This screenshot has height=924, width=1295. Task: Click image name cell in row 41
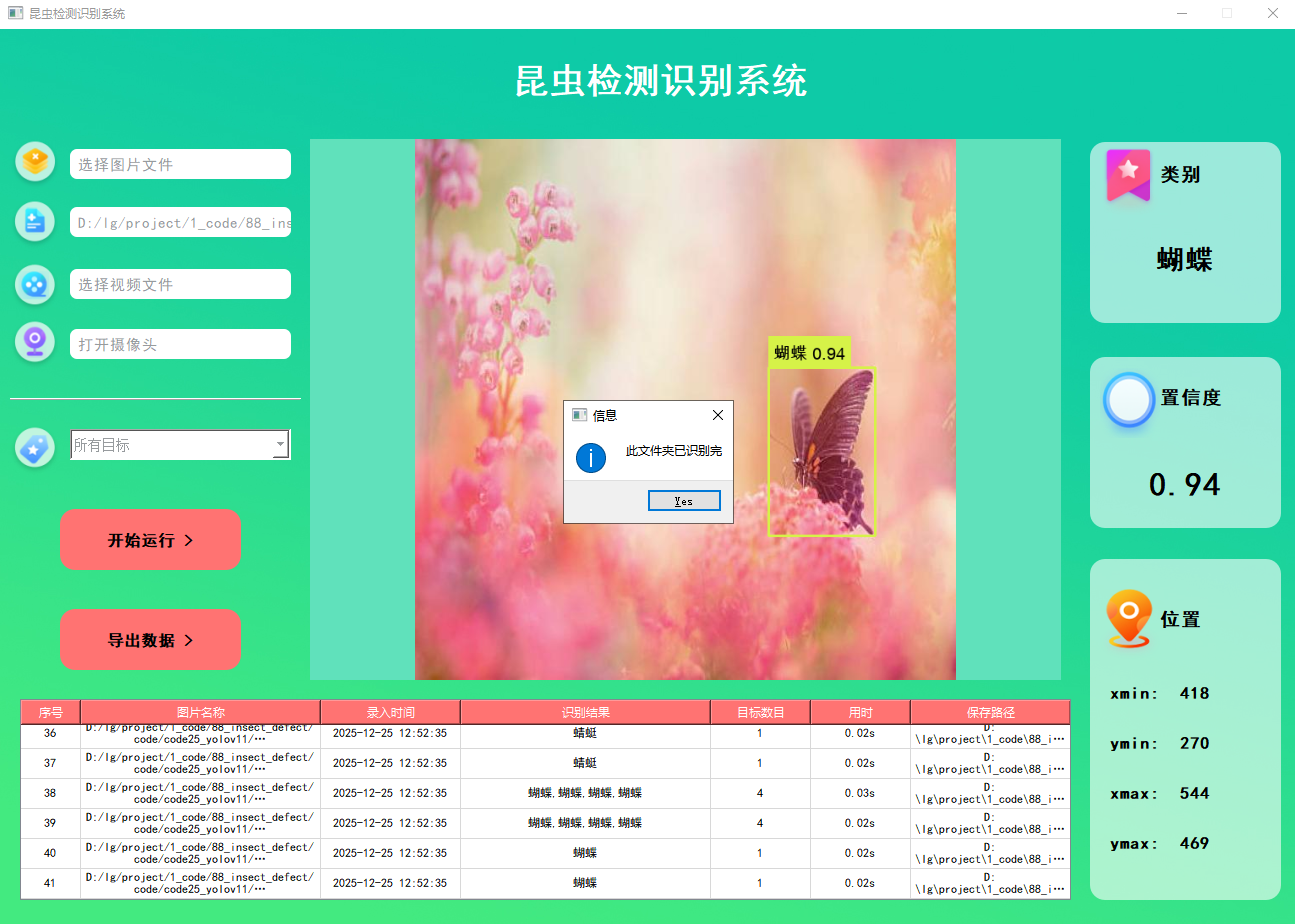[x=201, y=884]
